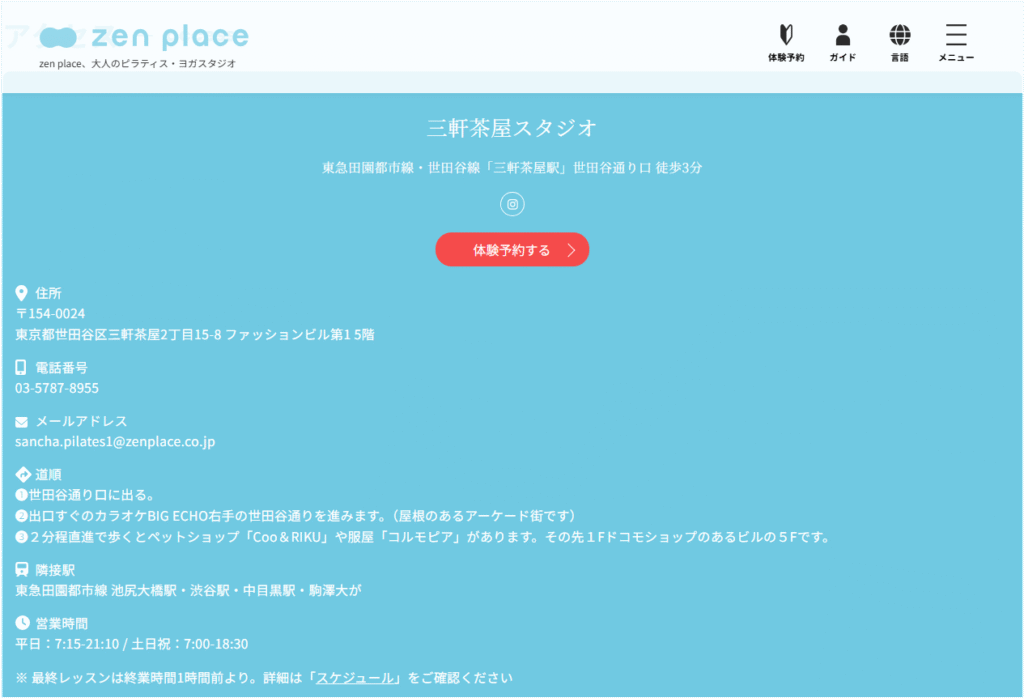Image resolution: width=1024 pixels, height=698 pixels.
Task: Click the 隣接駅 train icon
Action: click(x=22, y=569)
